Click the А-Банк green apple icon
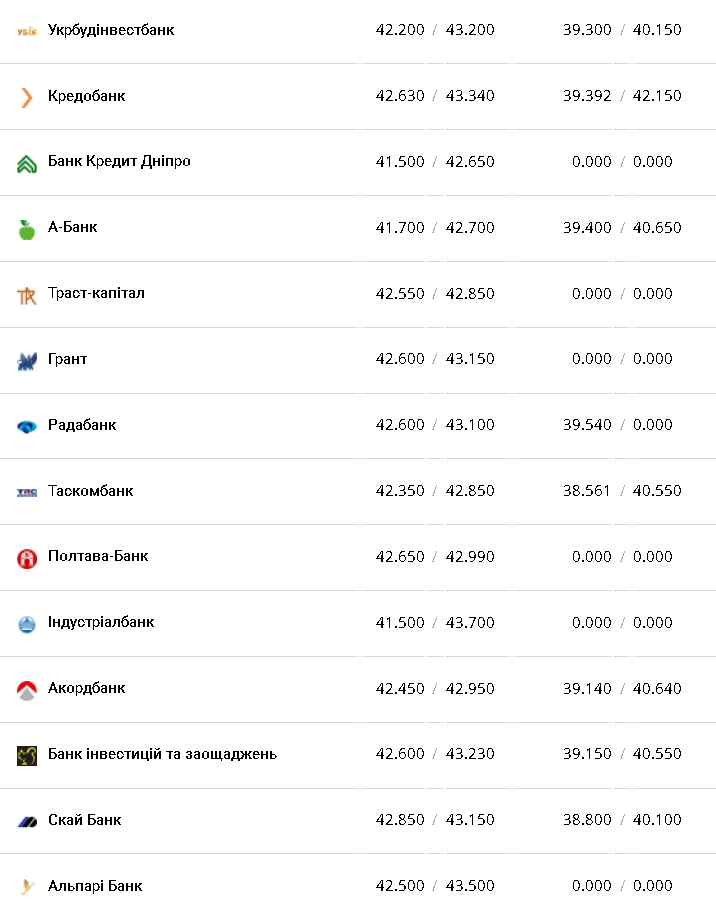 click(x=27, y=229)
